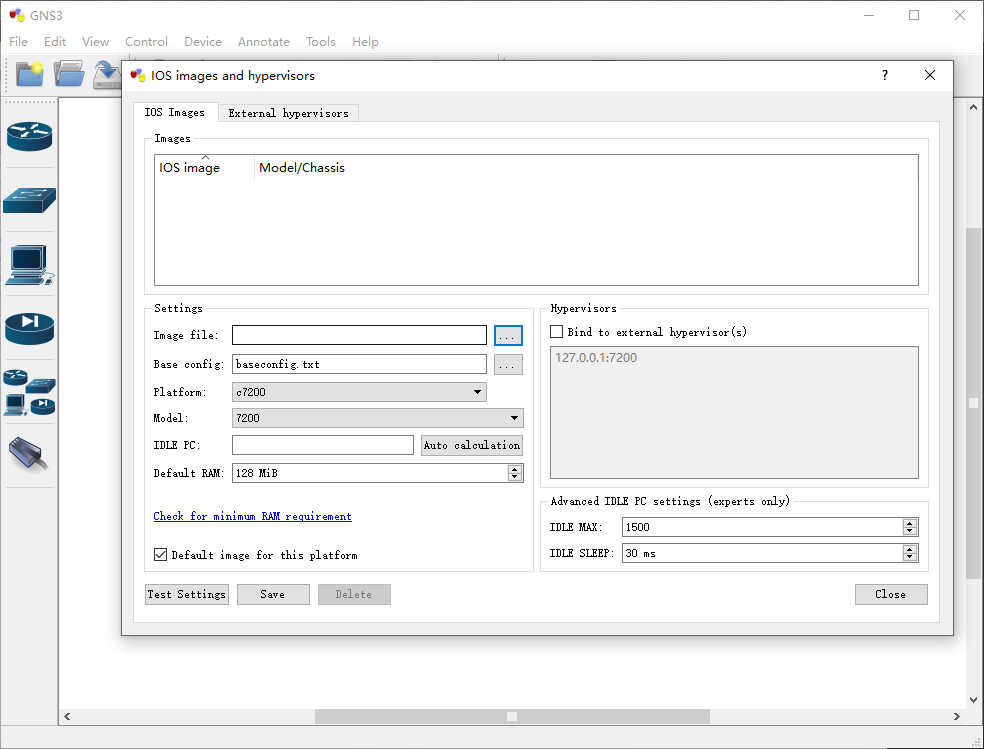Decrease IDLE SLEEP value with down arrow
Screen dimensions: 984x749
coord(910,557)
